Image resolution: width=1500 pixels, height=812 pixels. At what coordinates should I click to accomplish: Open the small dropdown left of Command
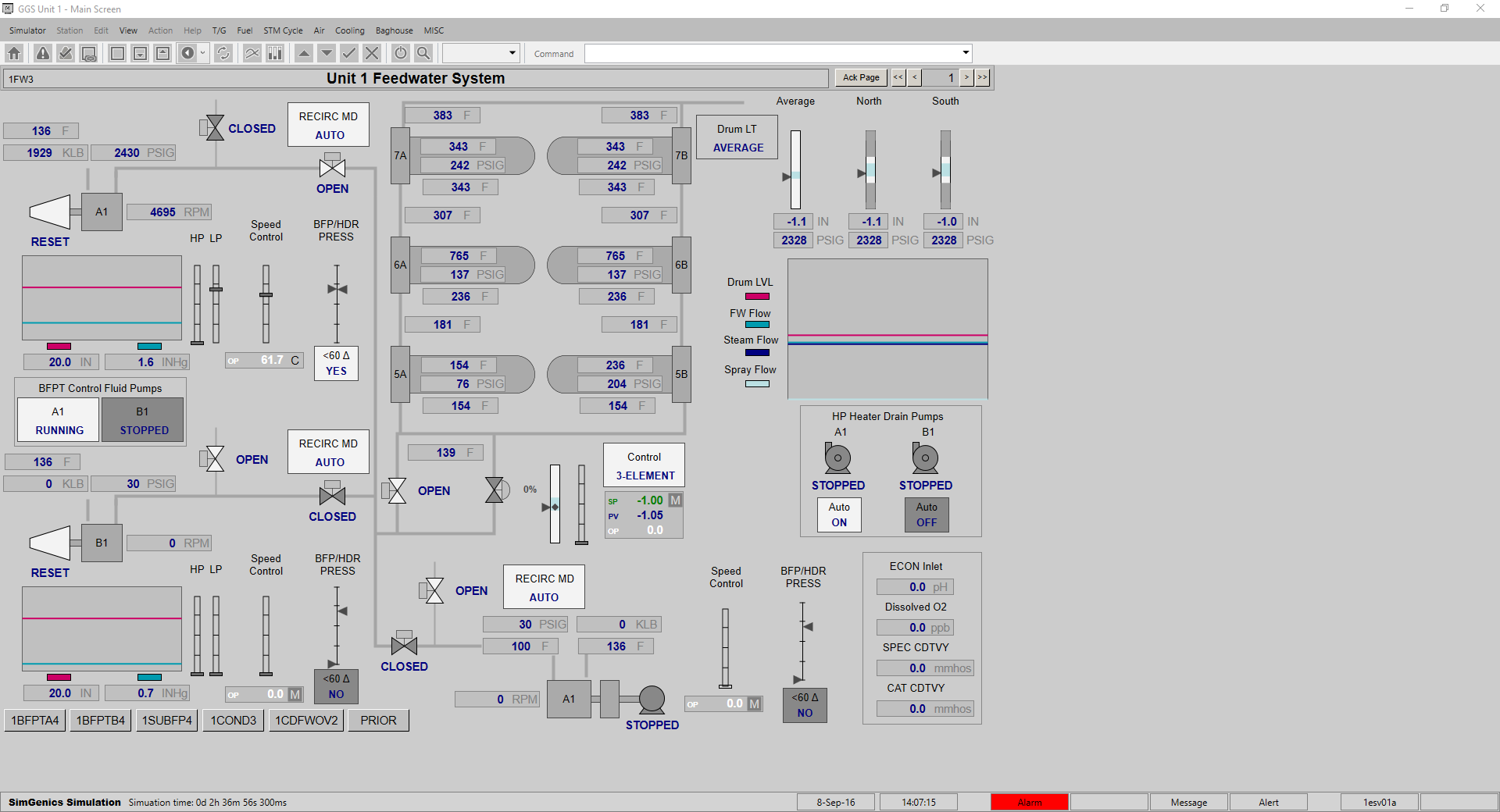[512, 53]
